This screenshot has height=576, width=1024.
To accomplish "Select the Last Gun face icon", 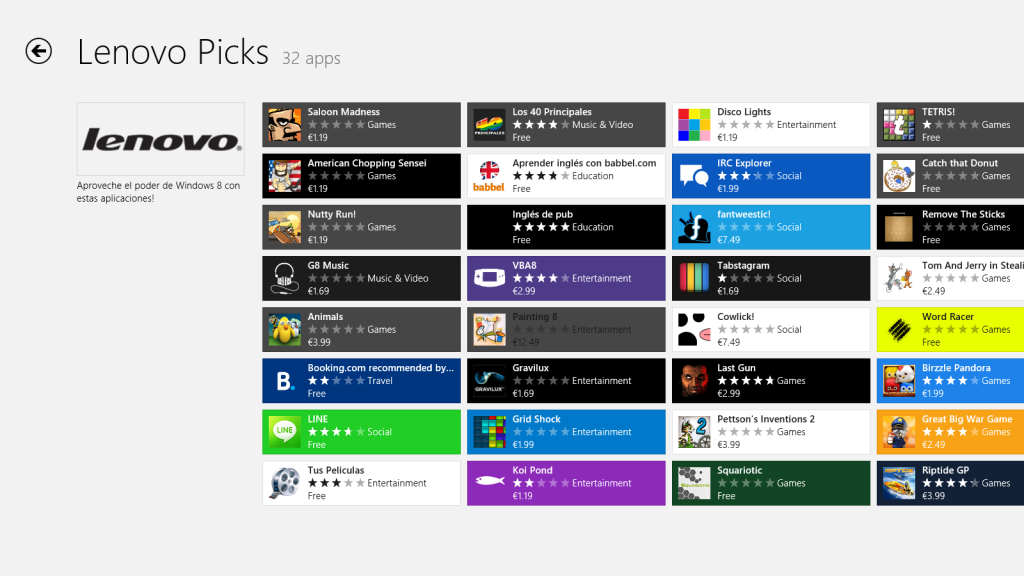I will point(694,381).
